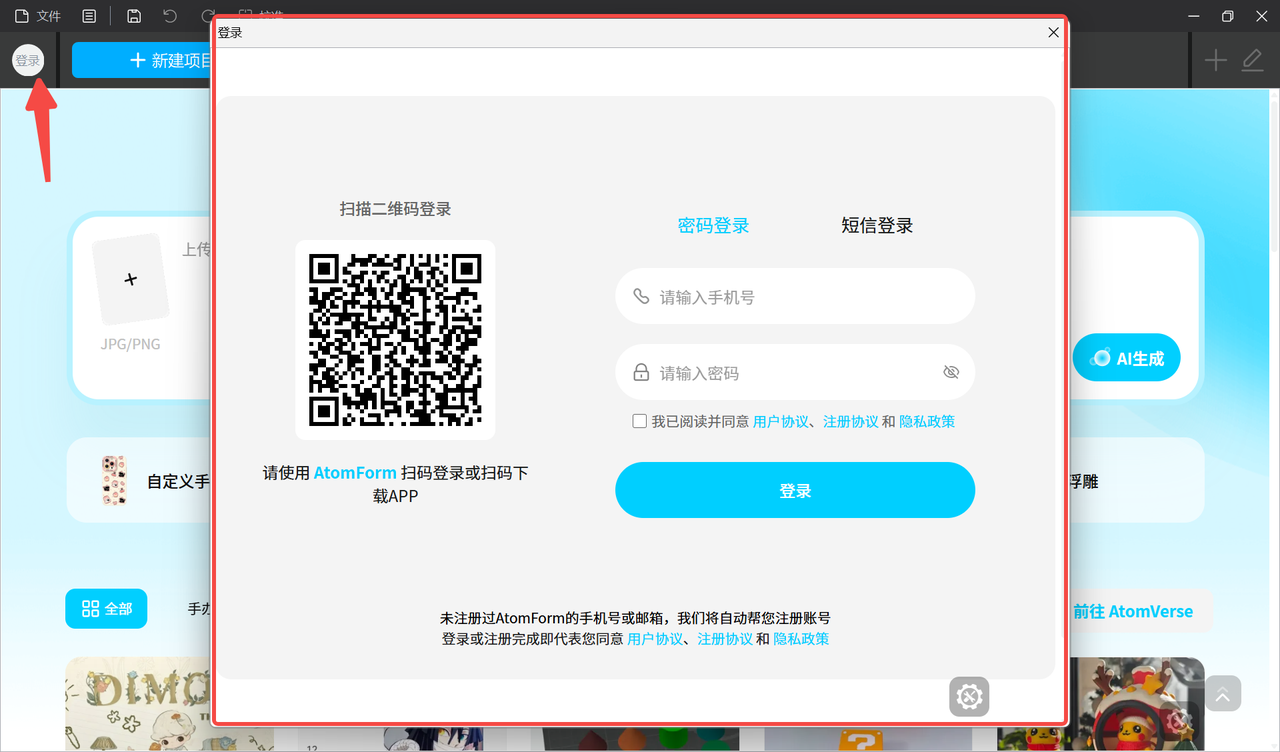The height and width of the screenshot is (752, 1280).
Task: Click the blue 登录 submit button
Action: [795, 490]
